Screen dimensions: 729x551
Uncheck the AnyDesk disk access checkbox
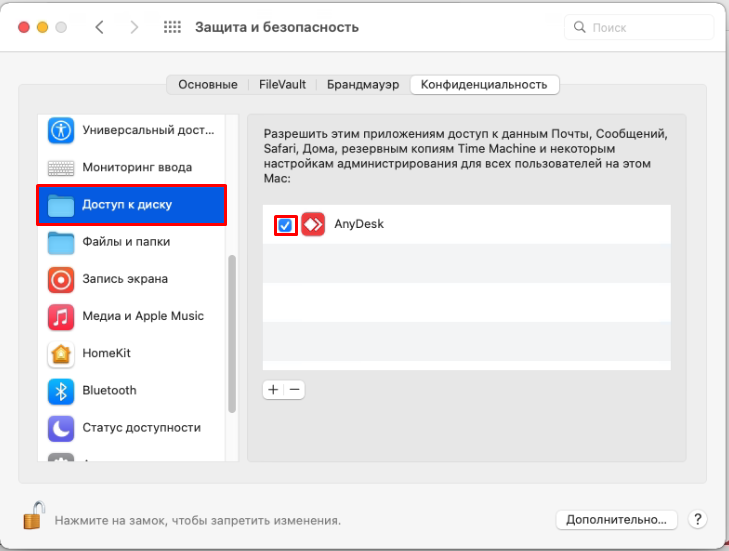pyautogui.click(x=285, y=225)
